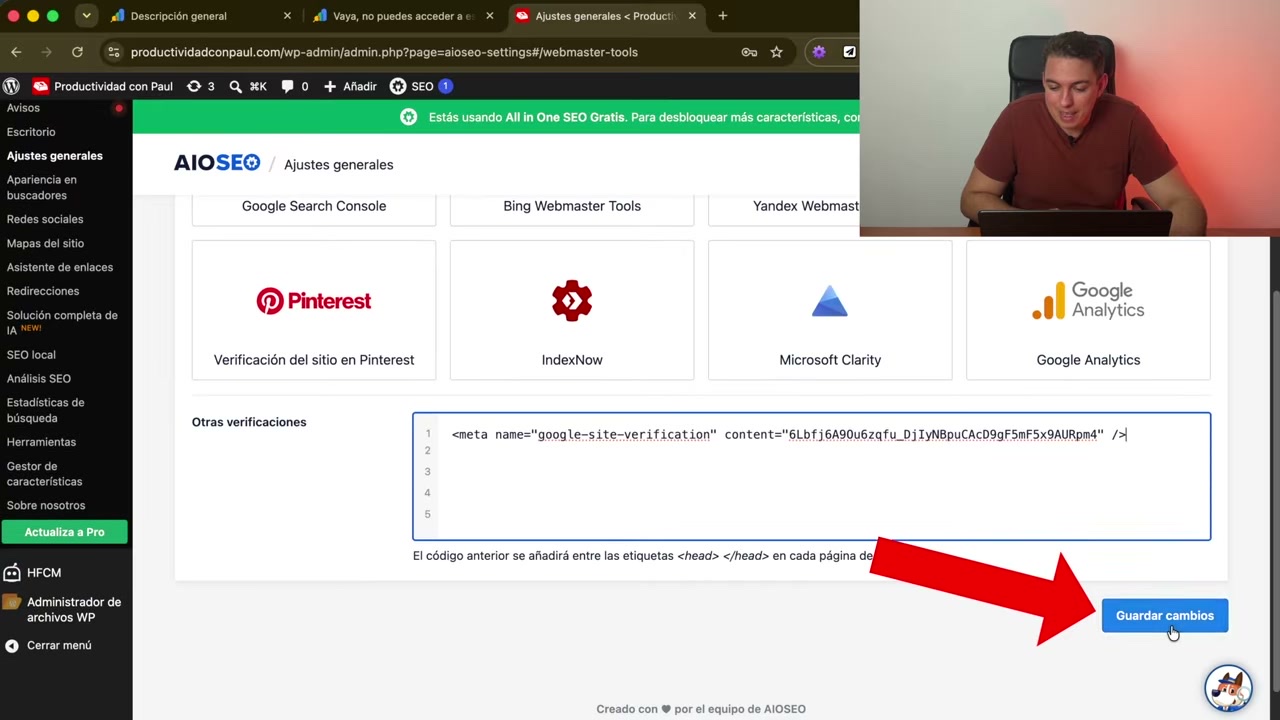Collapse the sidebar with Cerrar menú
Viewport: 1280px width, 720px height.
click(49, 646)
